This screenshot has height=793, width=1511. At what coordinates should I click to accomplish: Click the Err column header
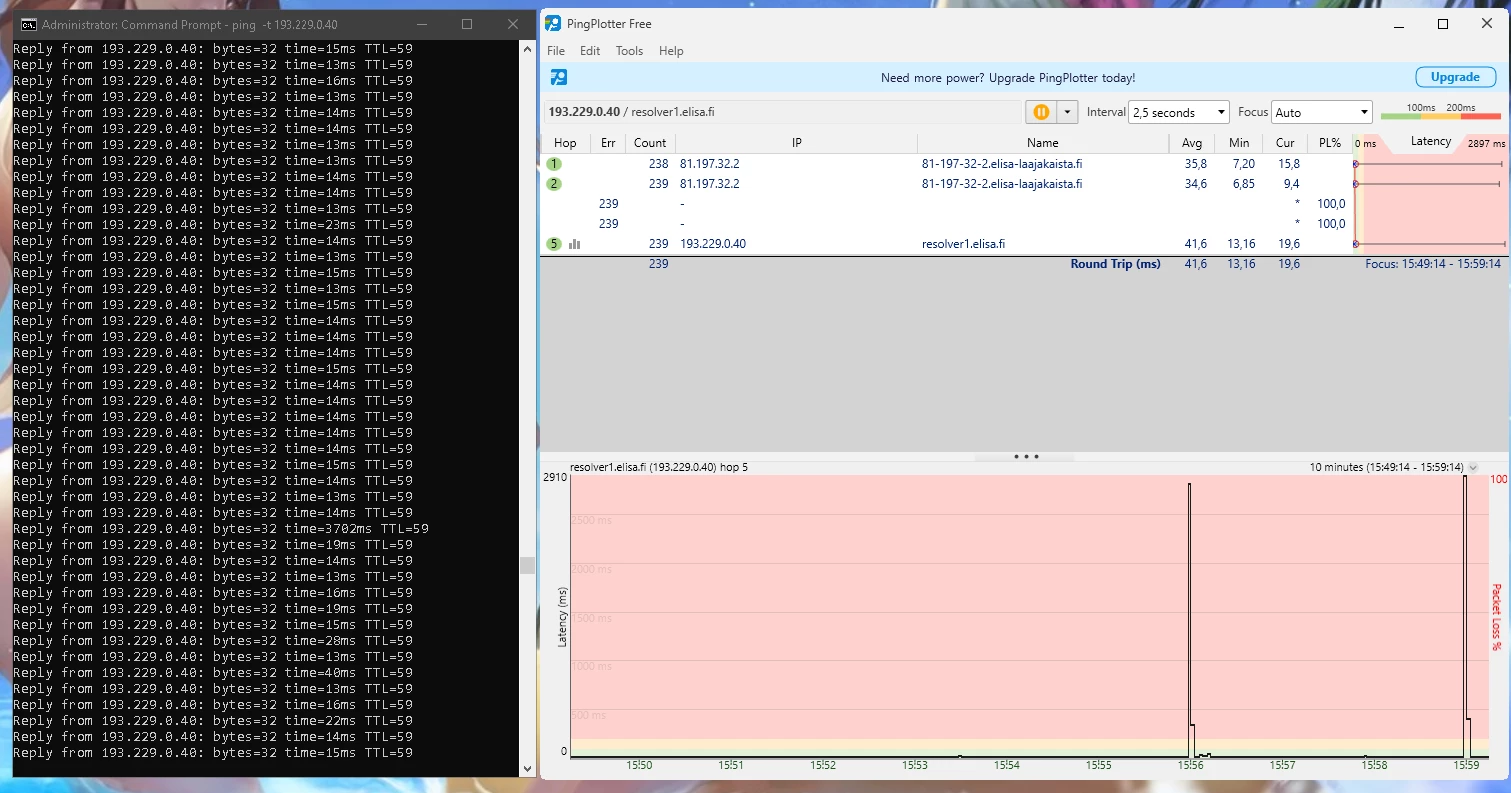[608, 143]
